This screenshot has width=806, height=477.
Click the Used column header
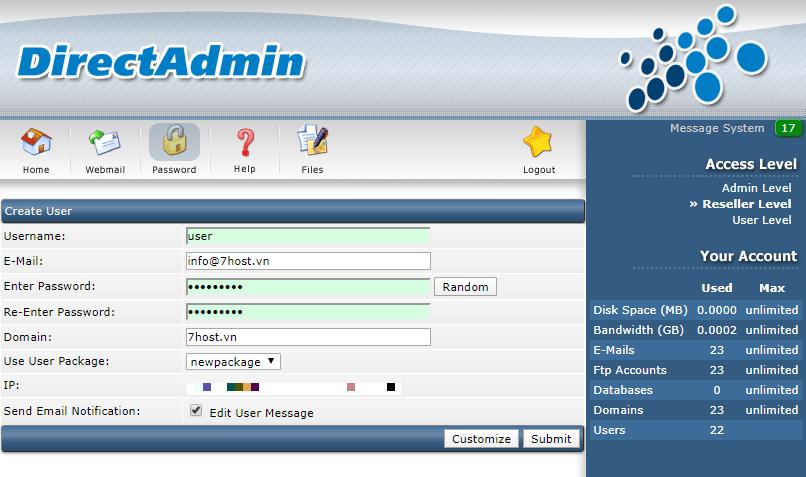(x=717, y=288)
